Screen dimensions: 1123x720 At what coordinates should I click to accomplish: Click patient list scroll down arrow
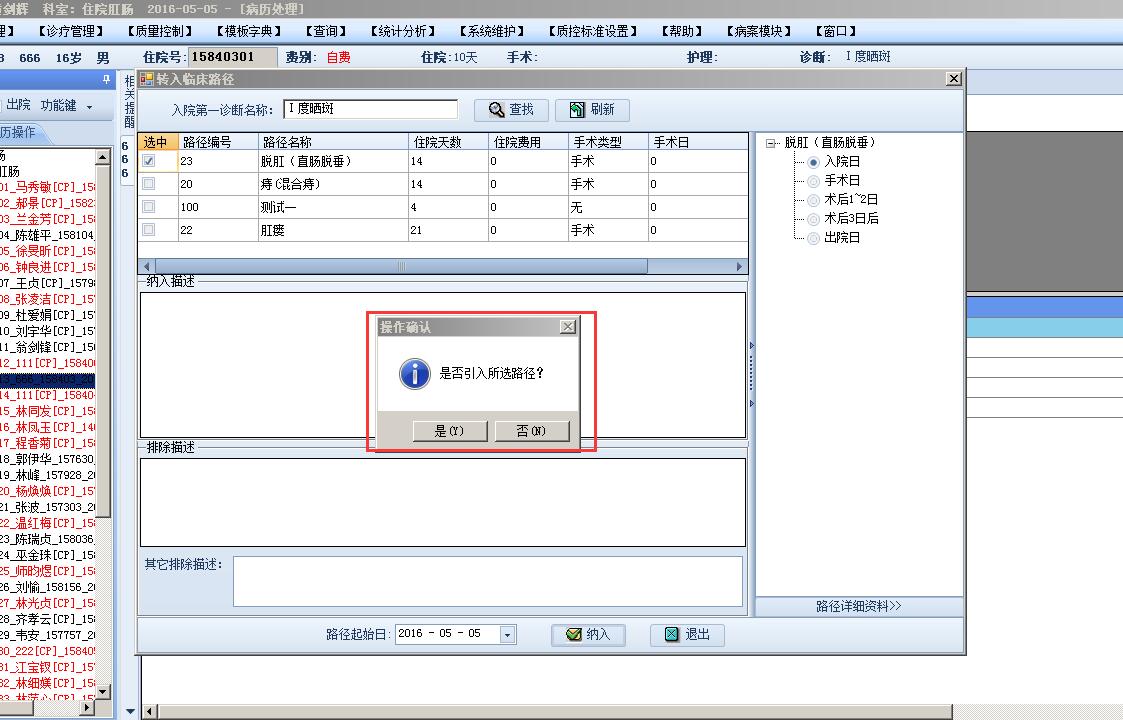coord(102,692)
